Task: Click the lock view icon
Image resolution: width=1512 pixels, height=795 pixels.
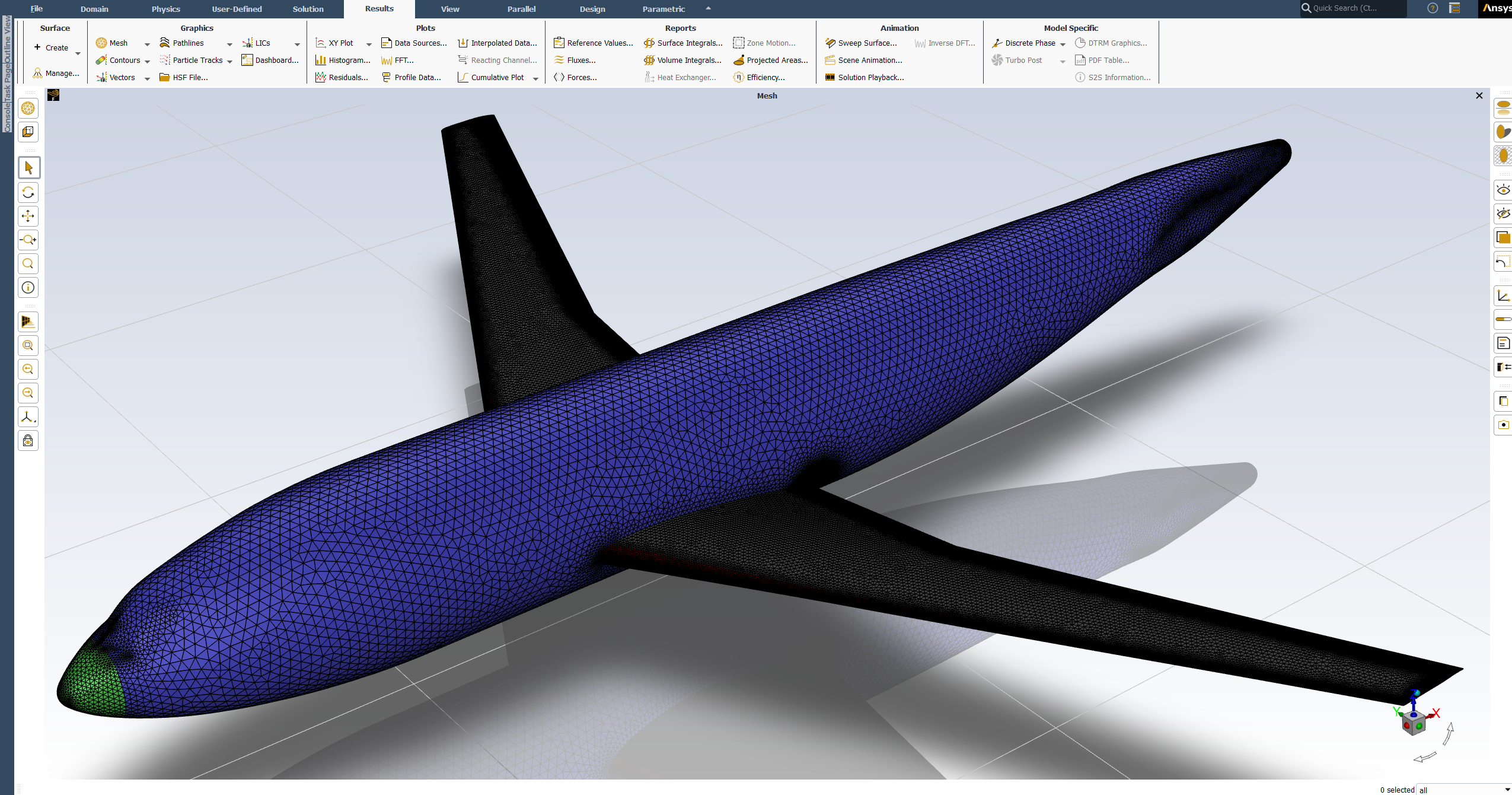Action: tap(28, 440)
